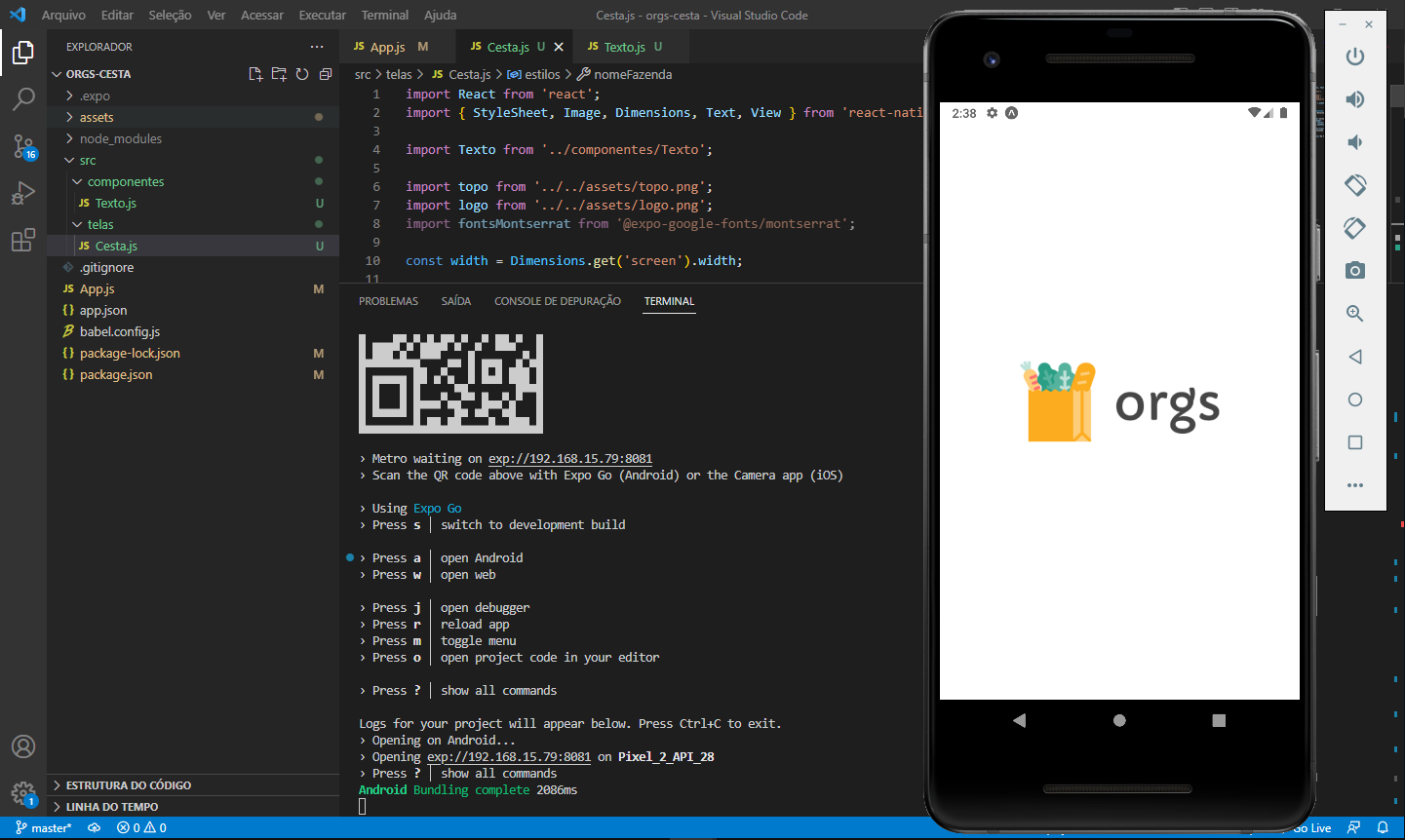The image size is (1405, 840).
Task: Click the feedback icon in status bar
Action: coord(1353,828)
